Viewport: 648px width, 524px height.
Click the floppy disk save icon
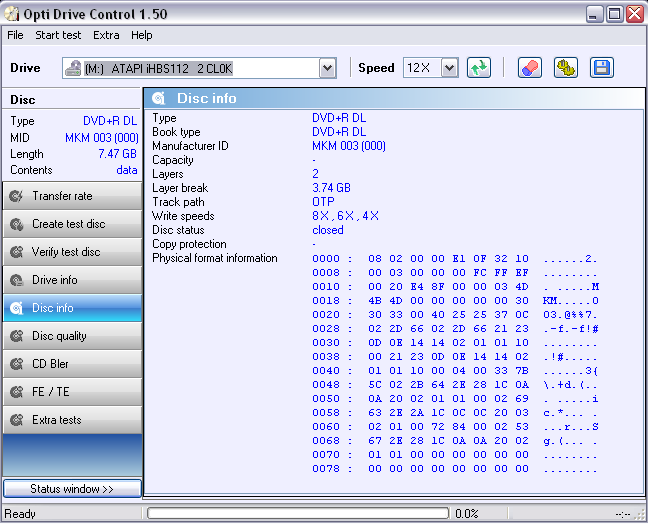point(602,68)
